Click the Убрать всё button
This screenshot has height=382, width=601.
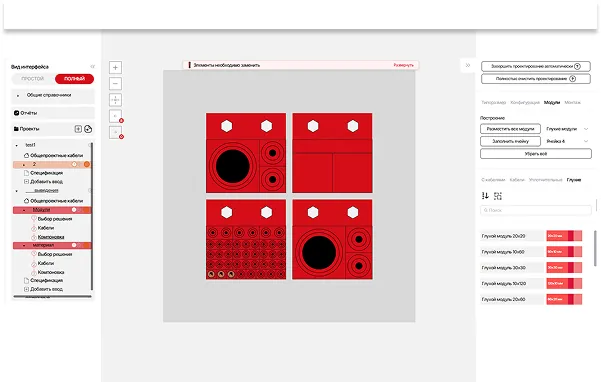pos(536,154)
